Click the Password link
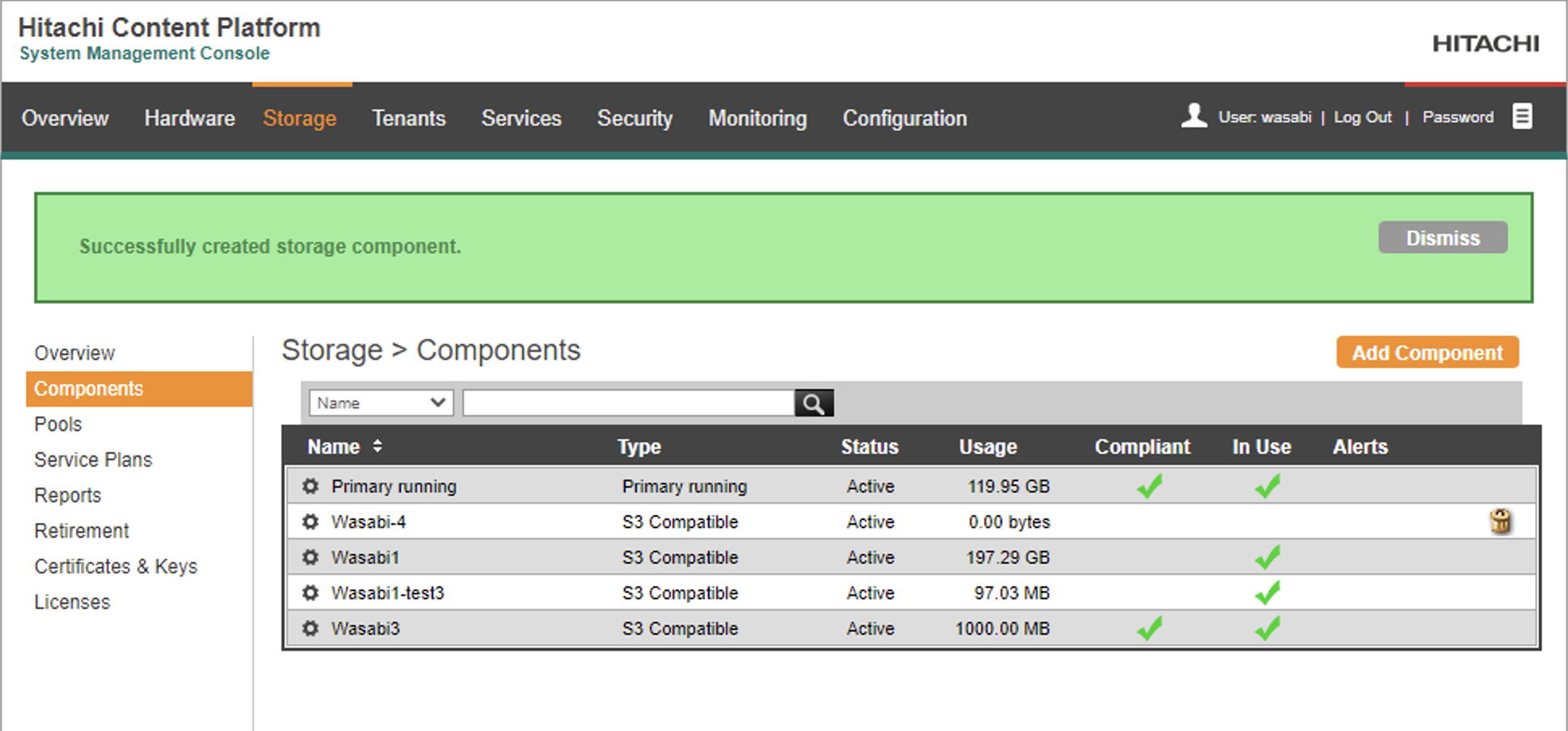Screen dimensions: 1568x731 [1458, 117]
